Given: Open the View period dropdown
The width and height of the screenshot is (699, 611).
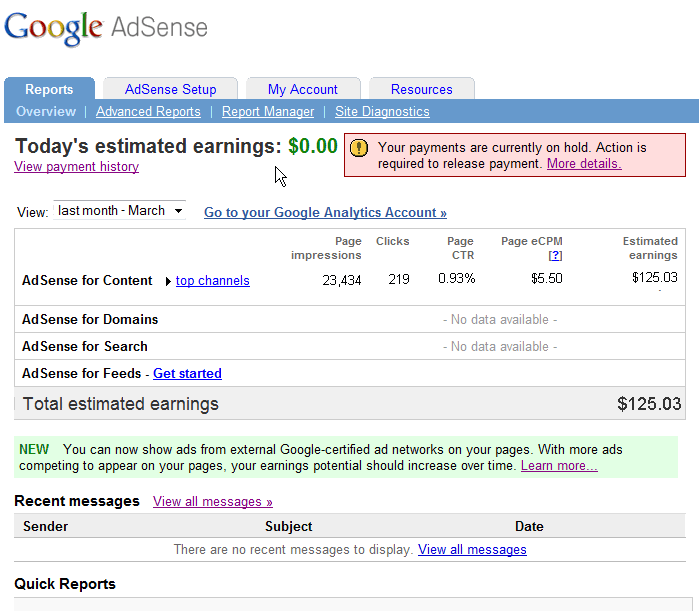Looking at the screenshot, I should tap(119, 210).
